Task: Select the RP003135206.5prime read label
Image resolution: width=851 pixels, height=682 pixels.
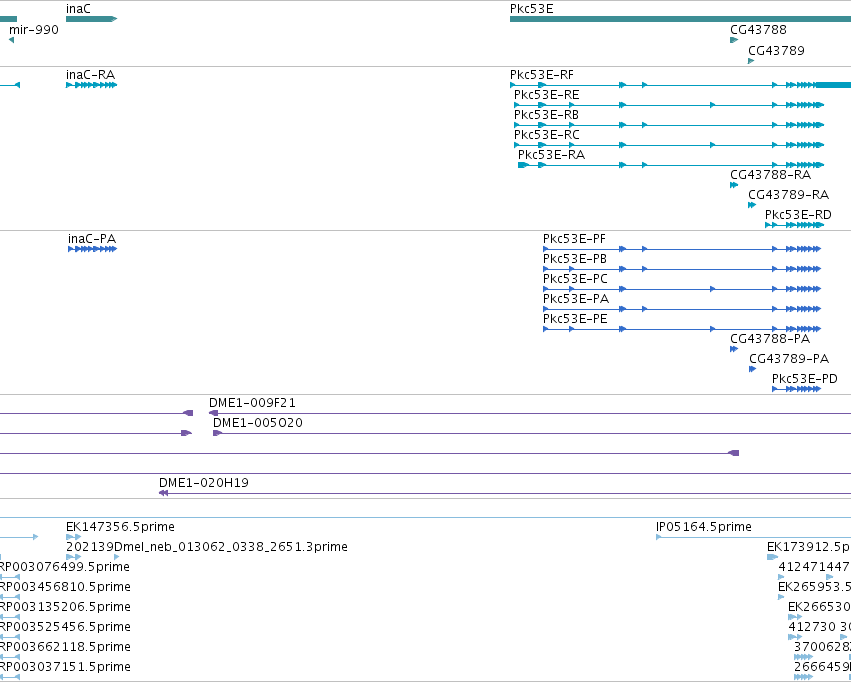Action: click(65, 607)
